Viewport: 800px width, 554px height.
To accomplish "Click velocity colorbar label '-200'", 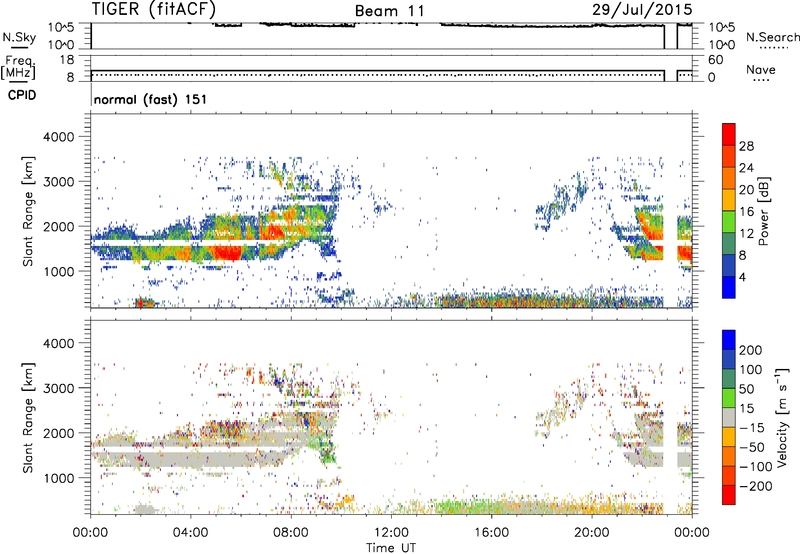I will pyautogui.click(x=756, y=486).
